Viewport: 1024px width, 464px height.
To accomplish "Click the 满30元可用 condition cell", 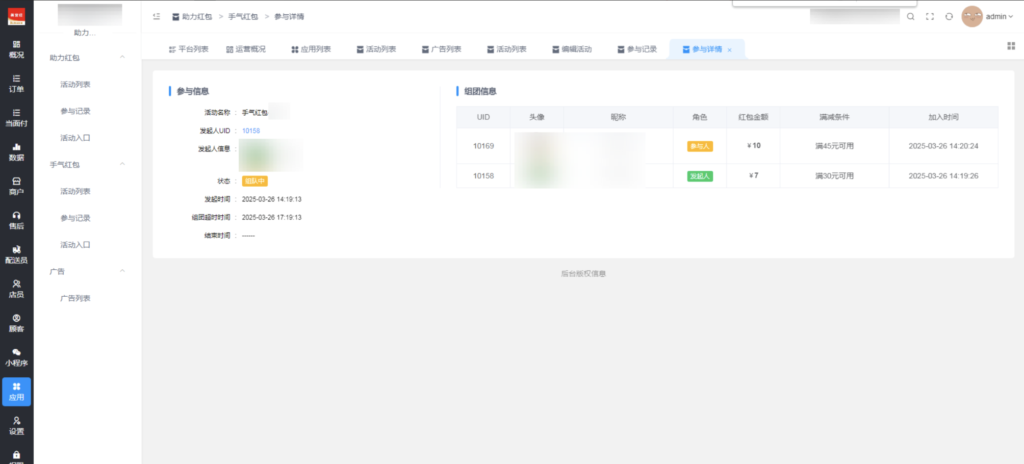I will click(835, 176).
